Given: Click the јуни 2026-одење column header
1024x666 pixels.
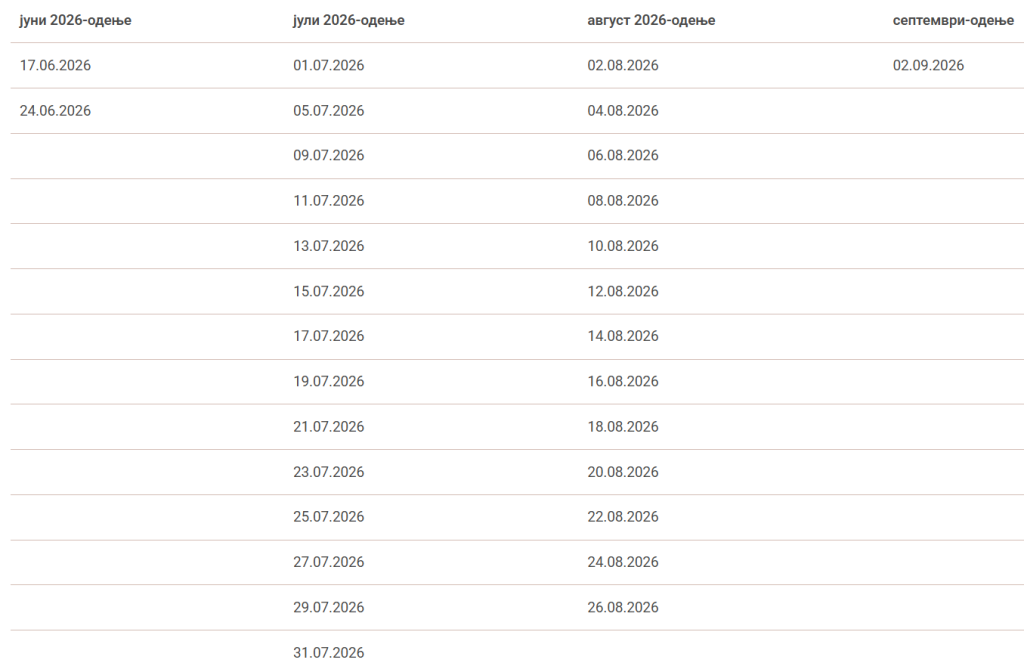Looking at the screenshot, I should click(x=76, y=20).
